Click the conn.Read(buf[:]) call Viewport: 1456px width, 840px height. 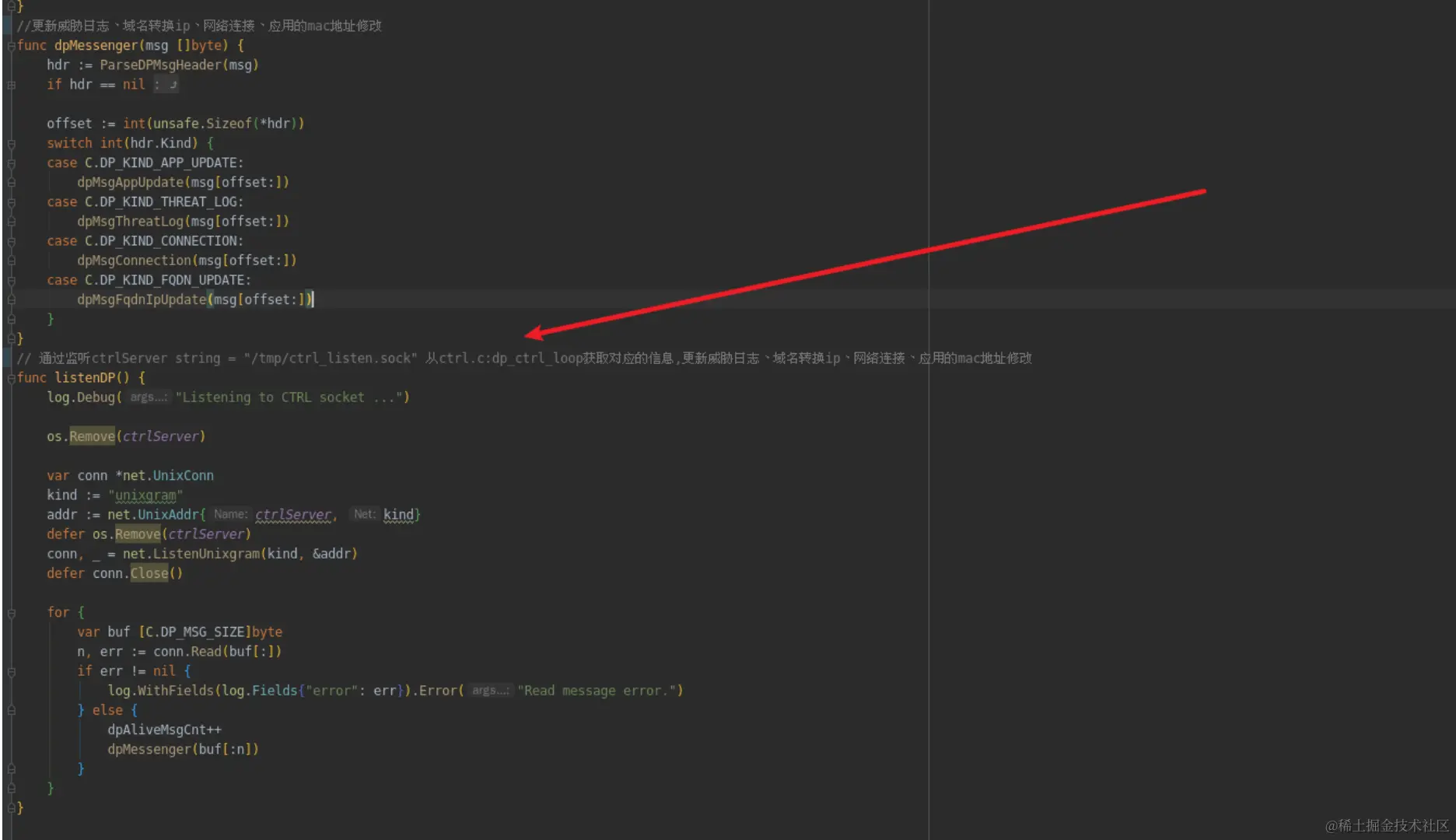[x=217, y=651]
